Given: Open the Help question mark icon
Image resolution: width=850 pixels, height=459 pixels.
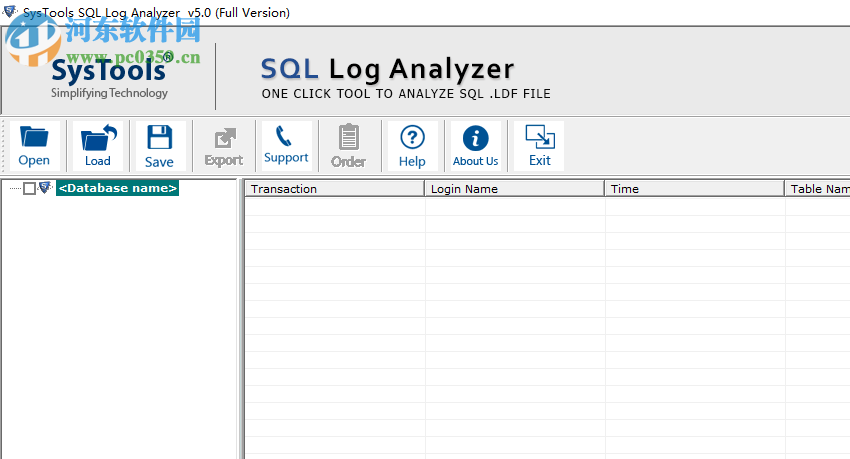Looking at the screenshot, I should [412, 146].
